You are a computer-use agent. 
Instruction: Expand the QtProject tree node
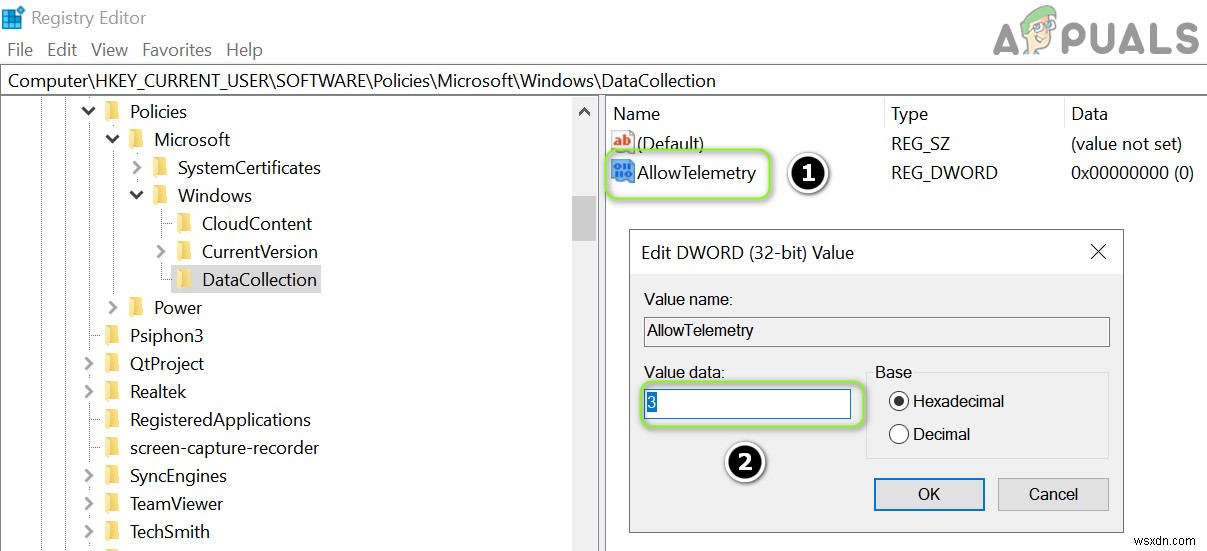[x=89, y=363]
